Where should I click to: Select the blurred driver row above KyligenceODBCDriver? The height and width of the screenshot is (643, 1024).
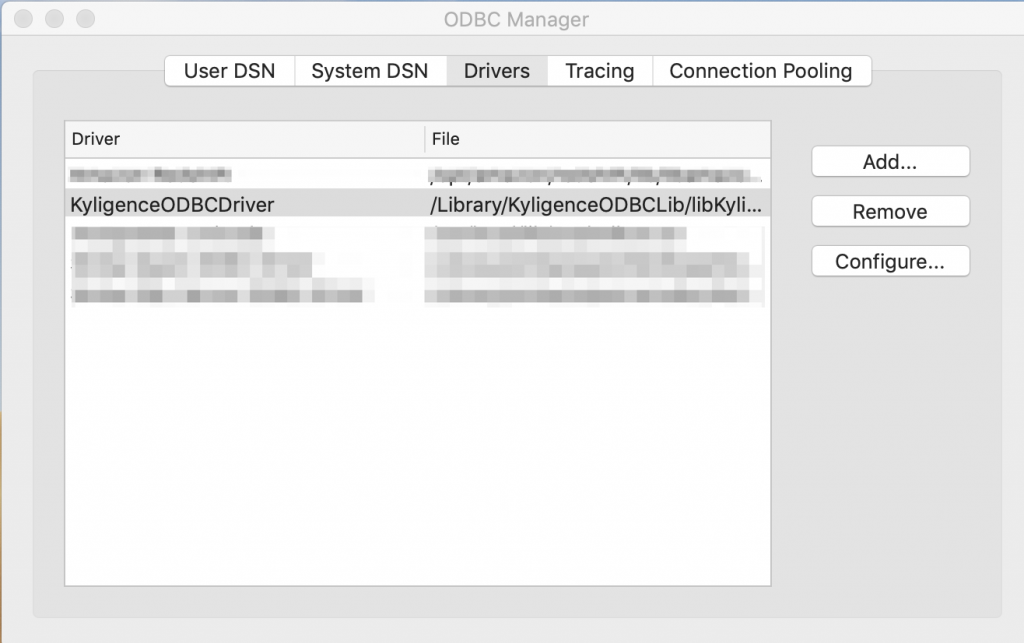click(x=150, y=176)
